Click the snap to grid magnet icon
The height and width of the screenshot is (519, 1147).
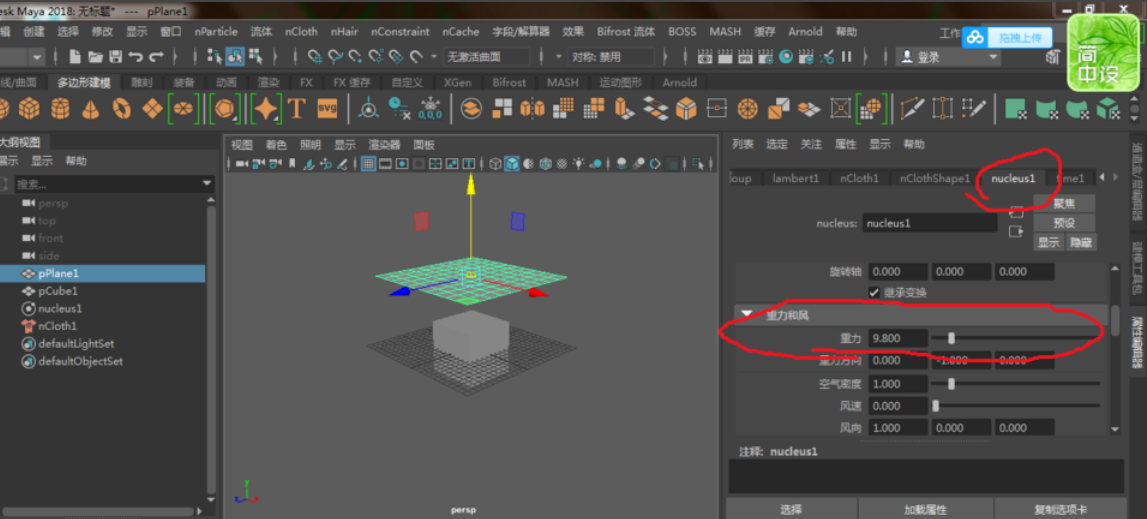(315, 56)
